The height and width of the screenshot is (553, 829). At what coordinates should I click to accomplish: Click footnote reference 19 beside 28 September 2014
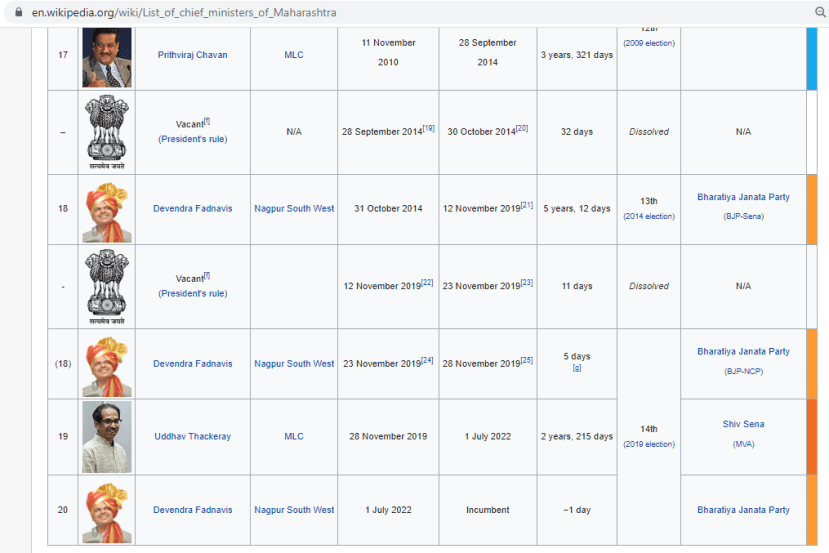(x=428, y=129)
